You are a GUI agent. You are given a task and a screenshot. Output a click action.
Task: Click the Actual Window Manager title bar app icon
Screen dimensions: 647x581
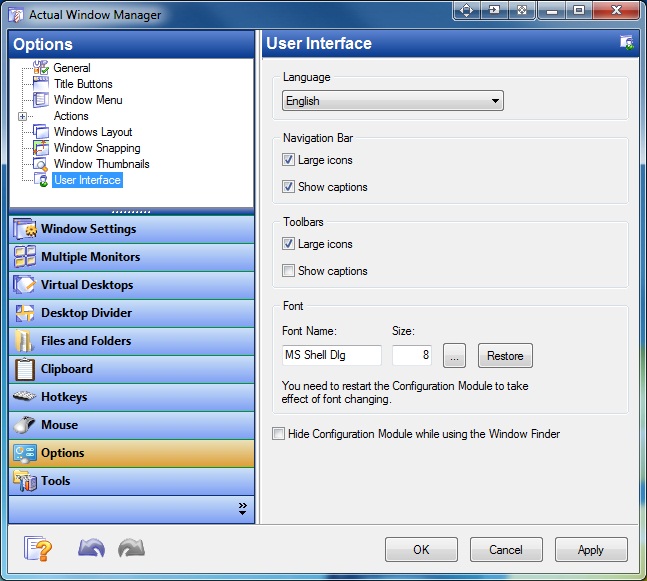(x=16, y=15)
